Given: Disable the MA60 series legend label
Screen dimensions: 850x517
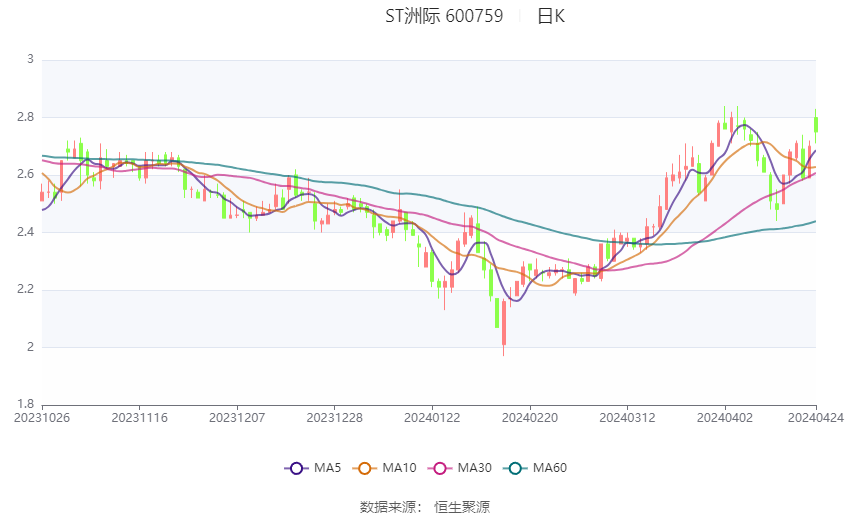Looking at the screenshot, I should [550, 468].
